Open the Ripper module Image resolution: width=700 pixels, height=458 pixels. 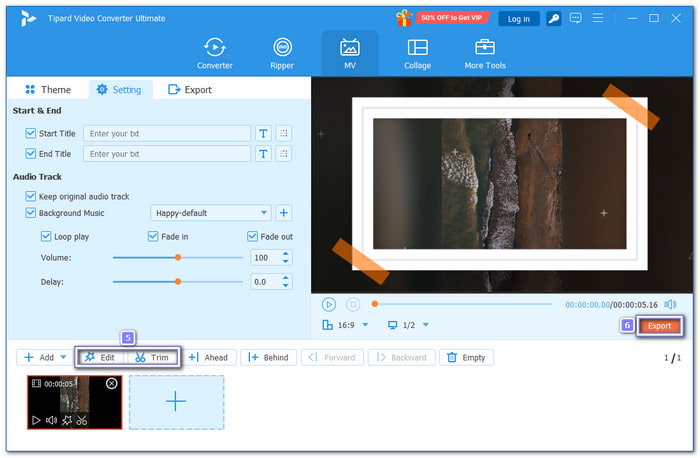click(x=283, y=53)
